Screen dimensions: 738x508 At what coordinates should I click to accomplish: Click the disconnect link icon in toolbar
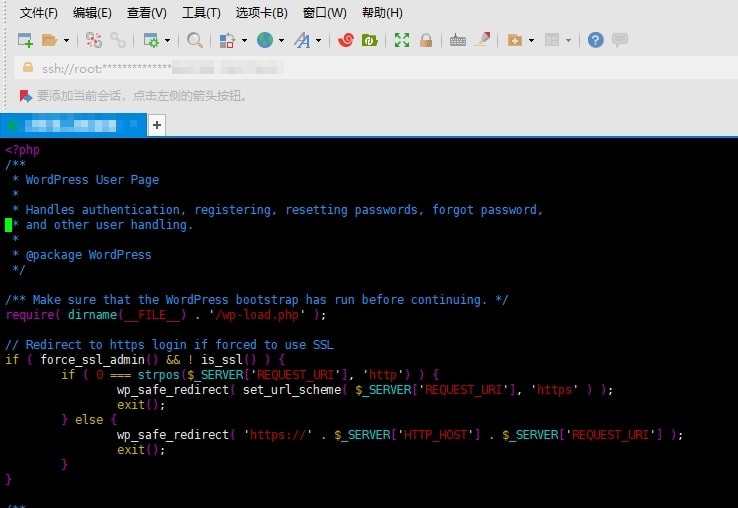[117, 40]
